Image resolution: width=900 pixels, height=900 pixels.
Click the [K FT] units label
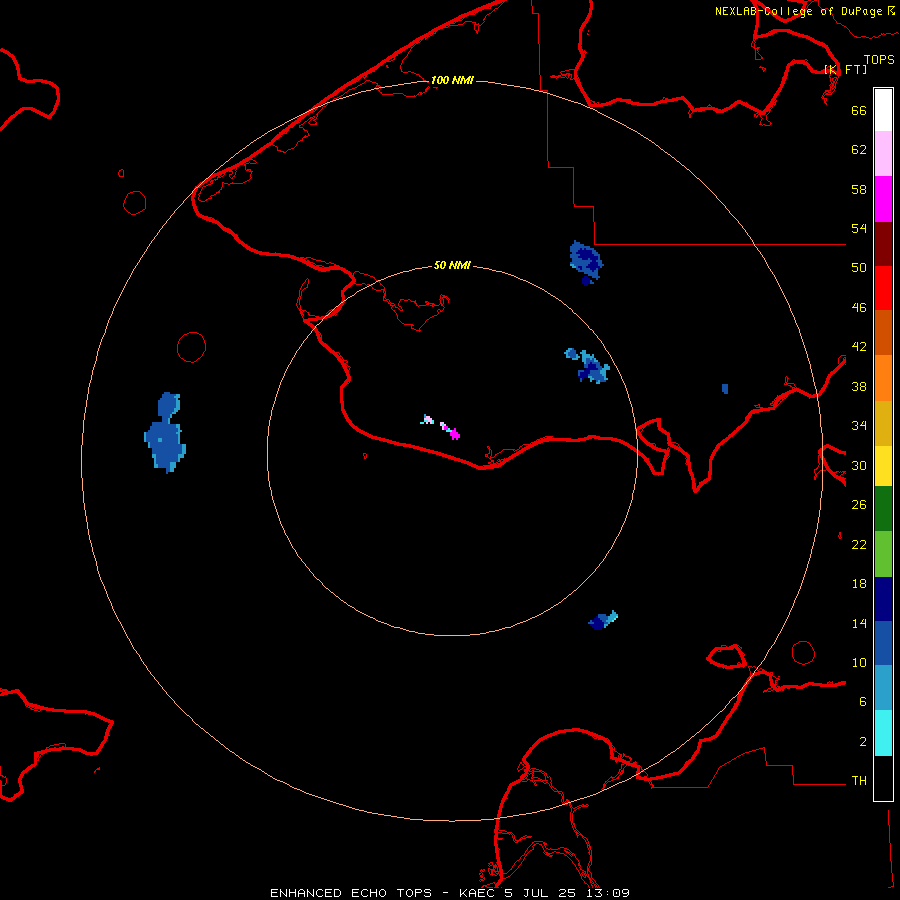pos(845,69)
